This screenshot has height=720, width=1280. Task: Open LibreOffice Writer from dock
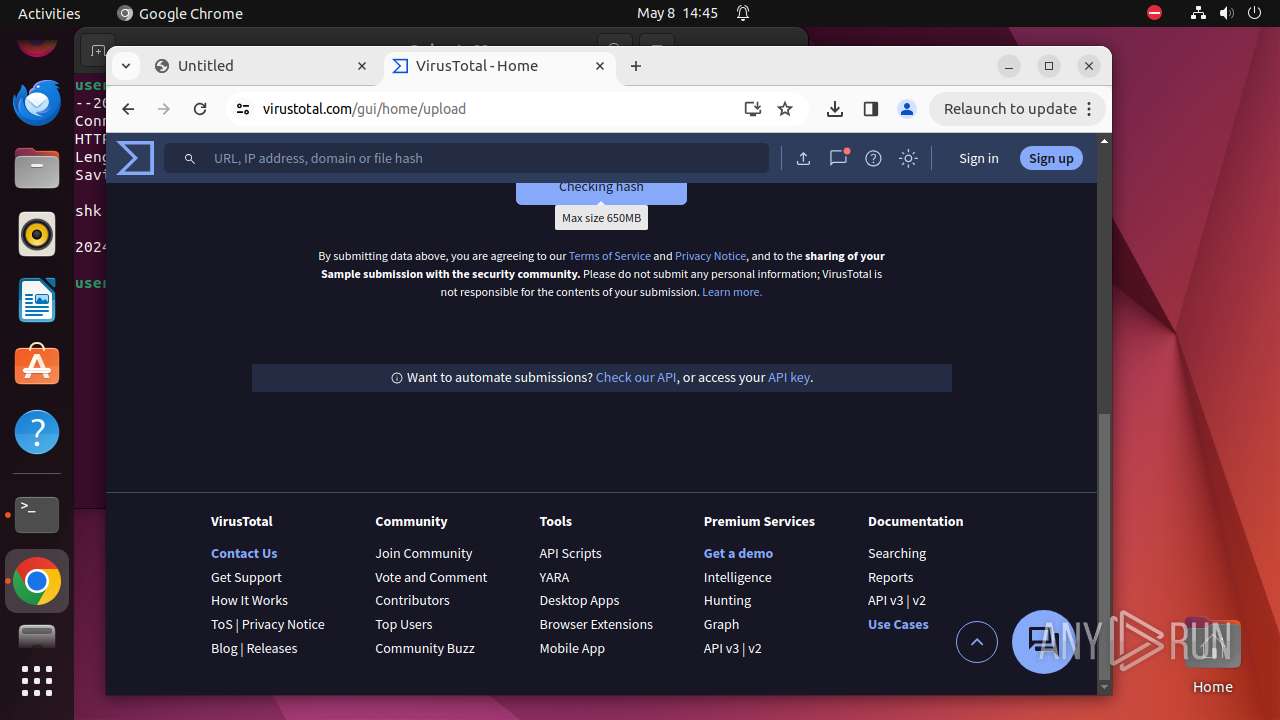[37, 300]
